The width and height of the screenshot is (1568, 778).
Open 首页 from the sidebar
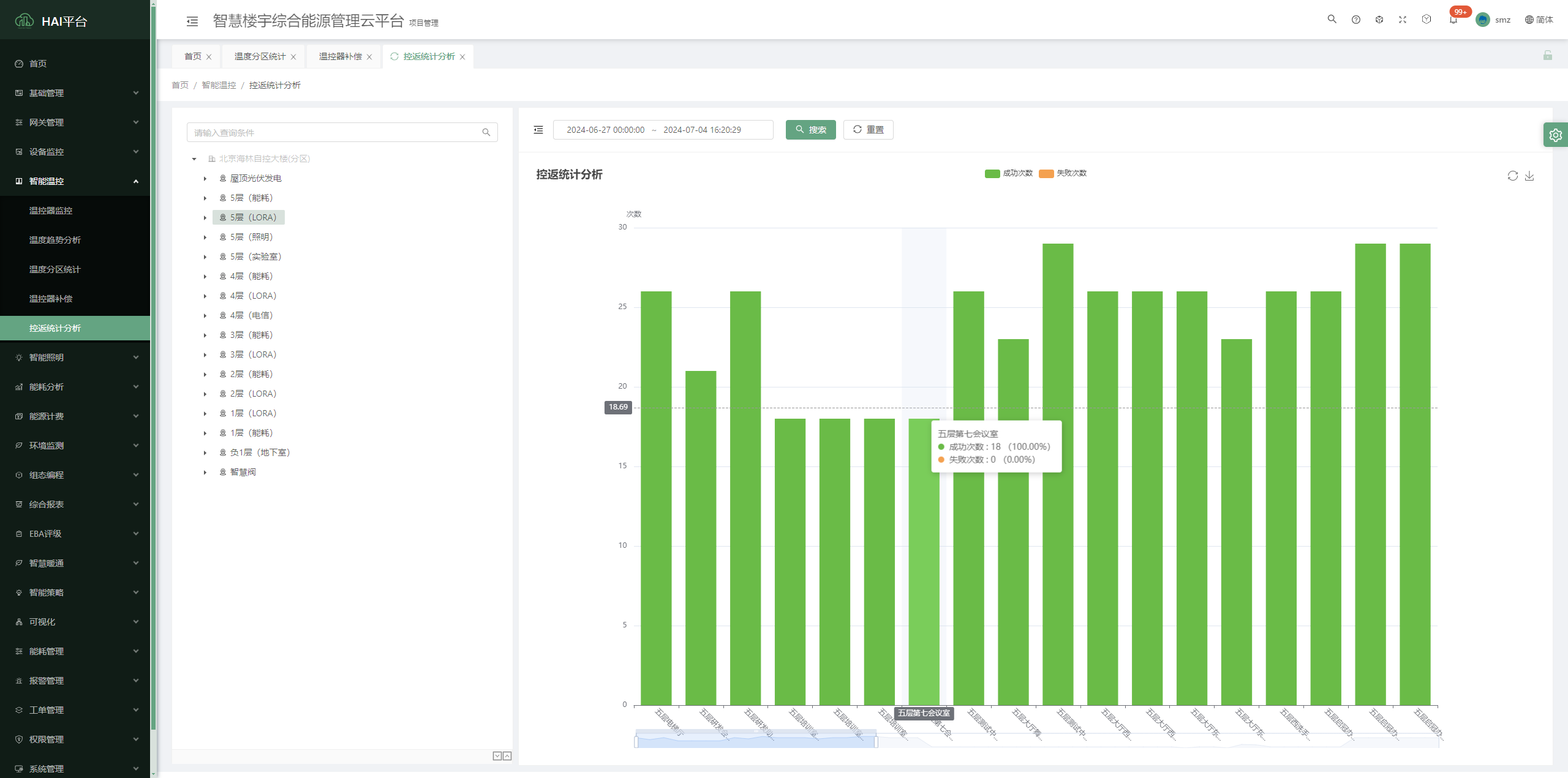(x=75, y=64)
